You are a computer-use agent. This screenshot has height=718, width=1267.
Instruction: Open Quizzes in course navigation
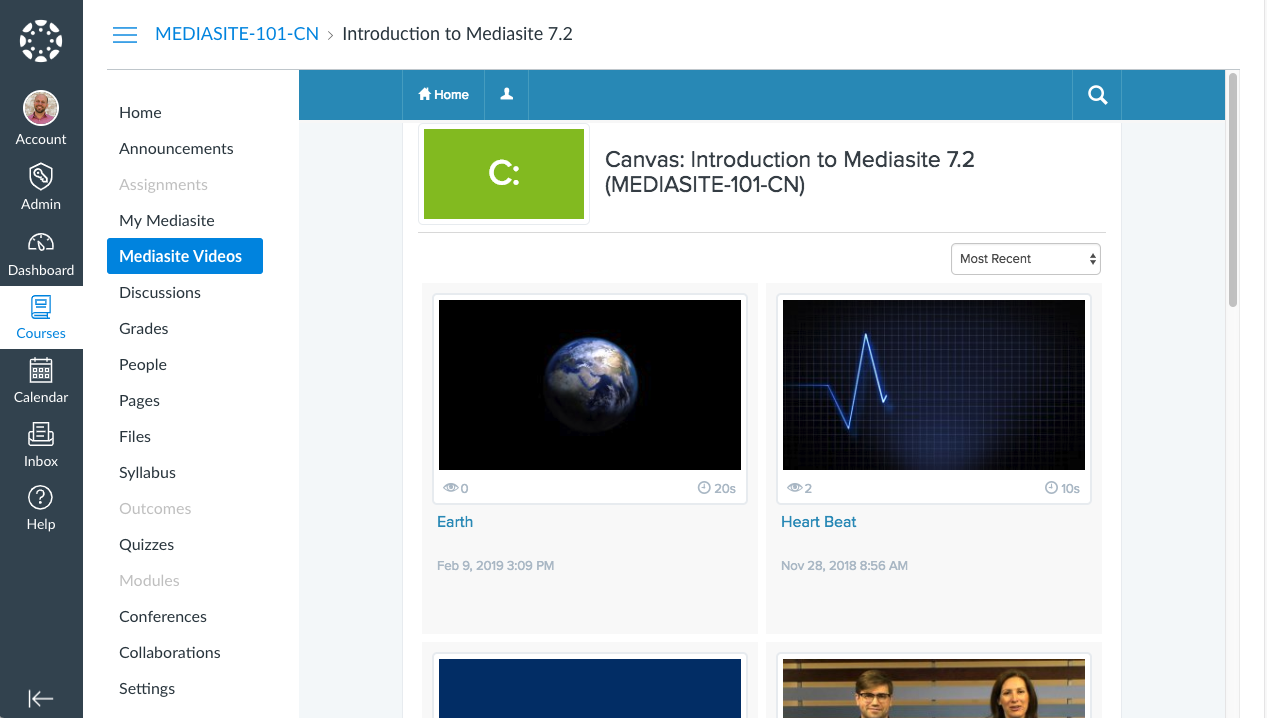pos(146,545)
